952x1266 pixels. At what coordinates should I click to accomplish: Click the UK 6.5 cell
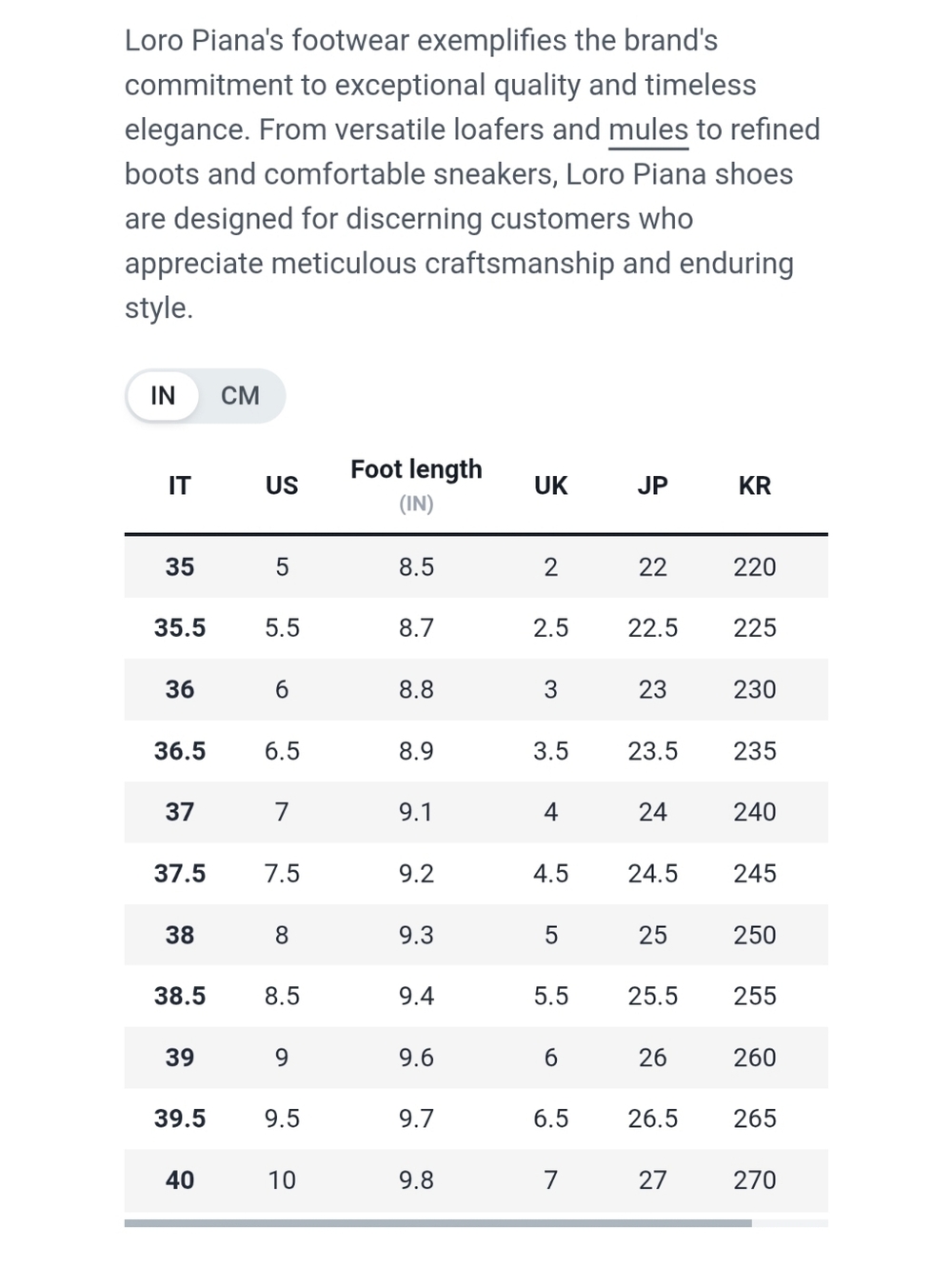point(550,1118)
